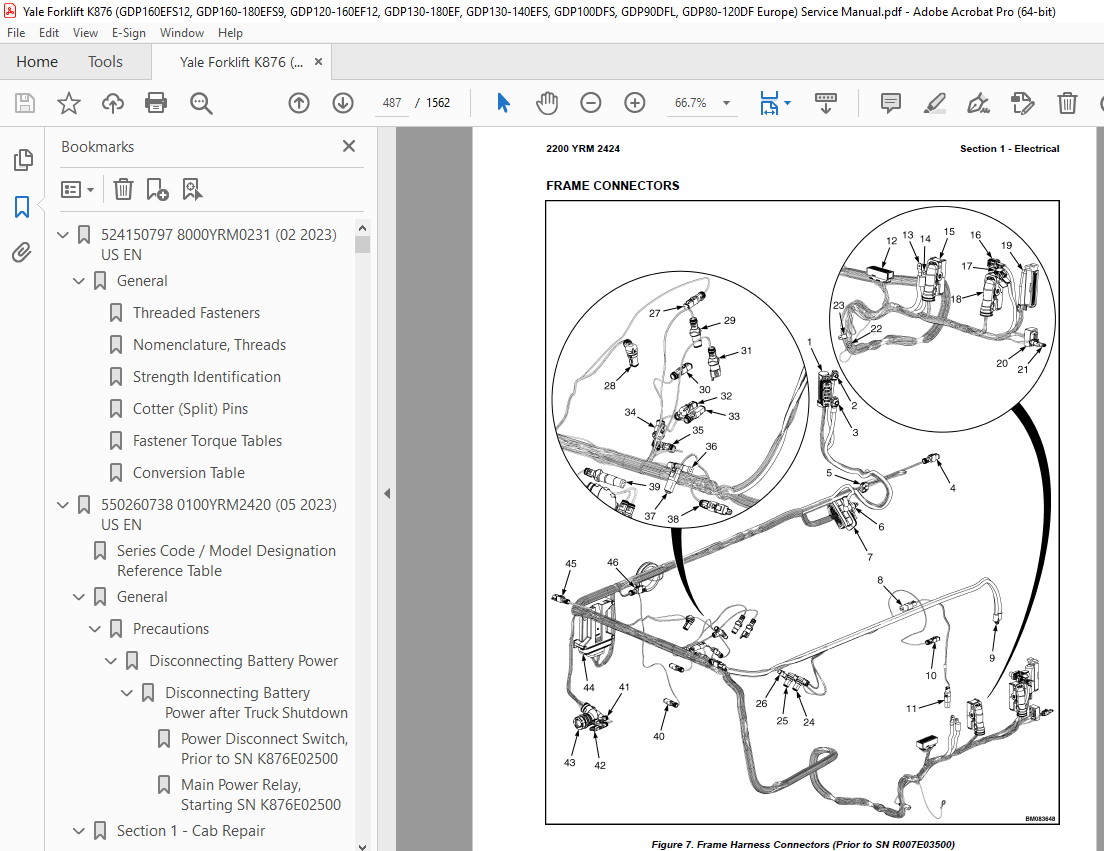The height and width of the screenshot is (851, 1104).
Task: Open the attachments paperclip icon
Action: 22,252
